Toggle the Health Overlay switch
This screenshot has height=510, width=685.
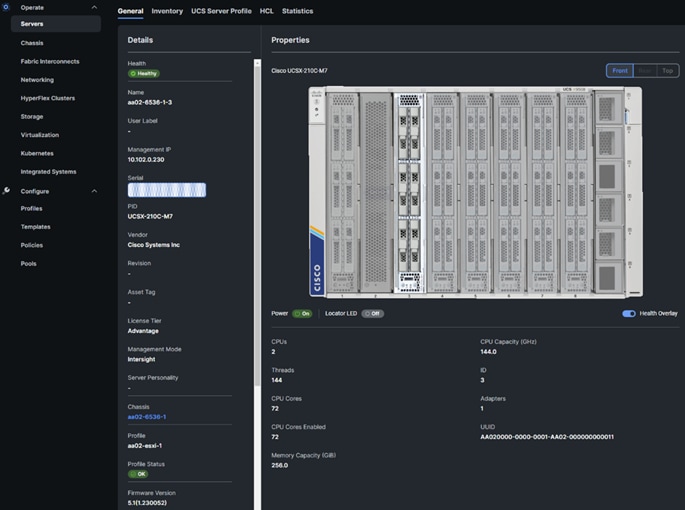click(x=629, y=313)
